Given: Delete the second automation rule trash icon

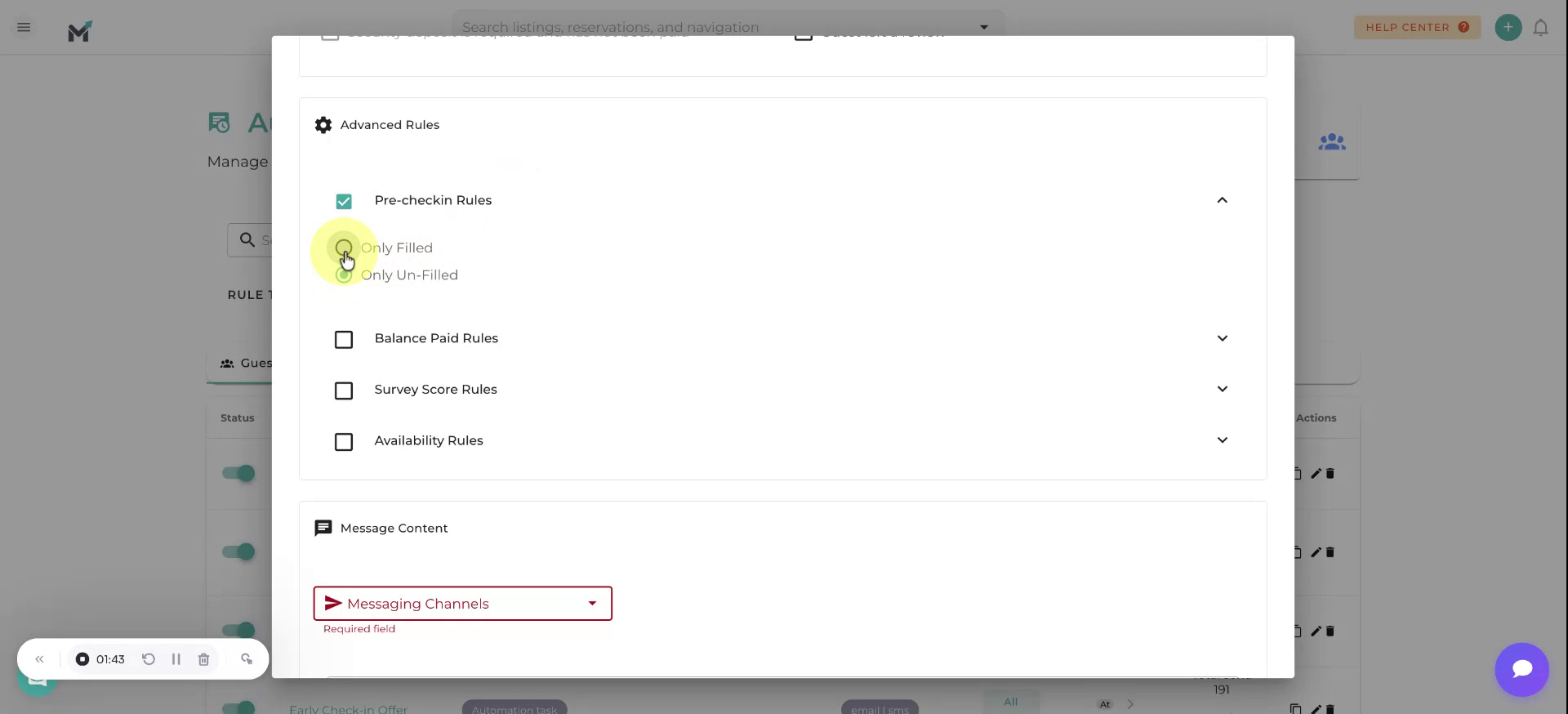Looking at the screenshot, I should tap(1330, 552).
